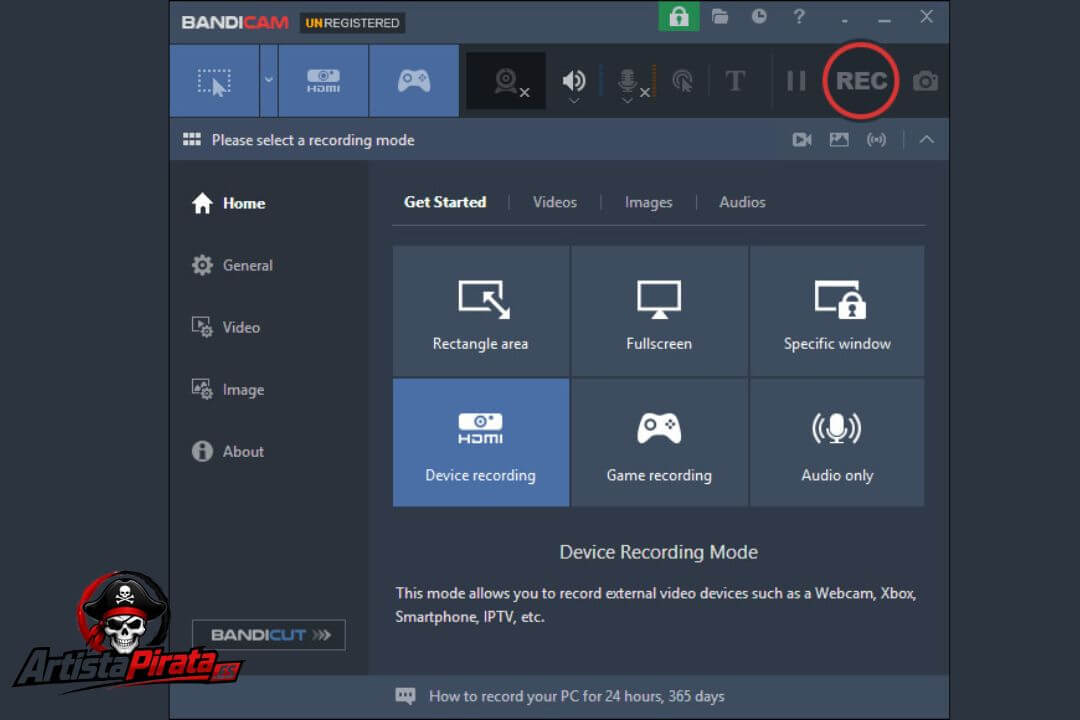
Task: Click the pause recording button
Action: (x=796, y=81)
